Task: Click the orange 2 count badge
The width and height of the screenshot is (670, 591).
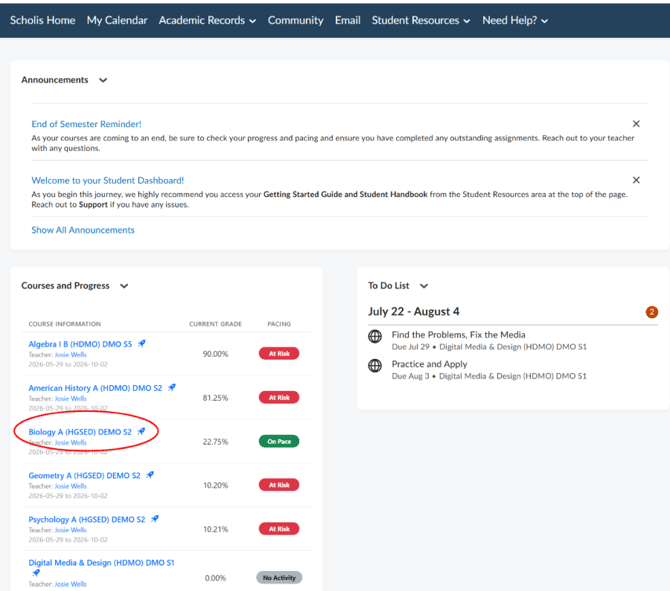Action: coord(652,312)
